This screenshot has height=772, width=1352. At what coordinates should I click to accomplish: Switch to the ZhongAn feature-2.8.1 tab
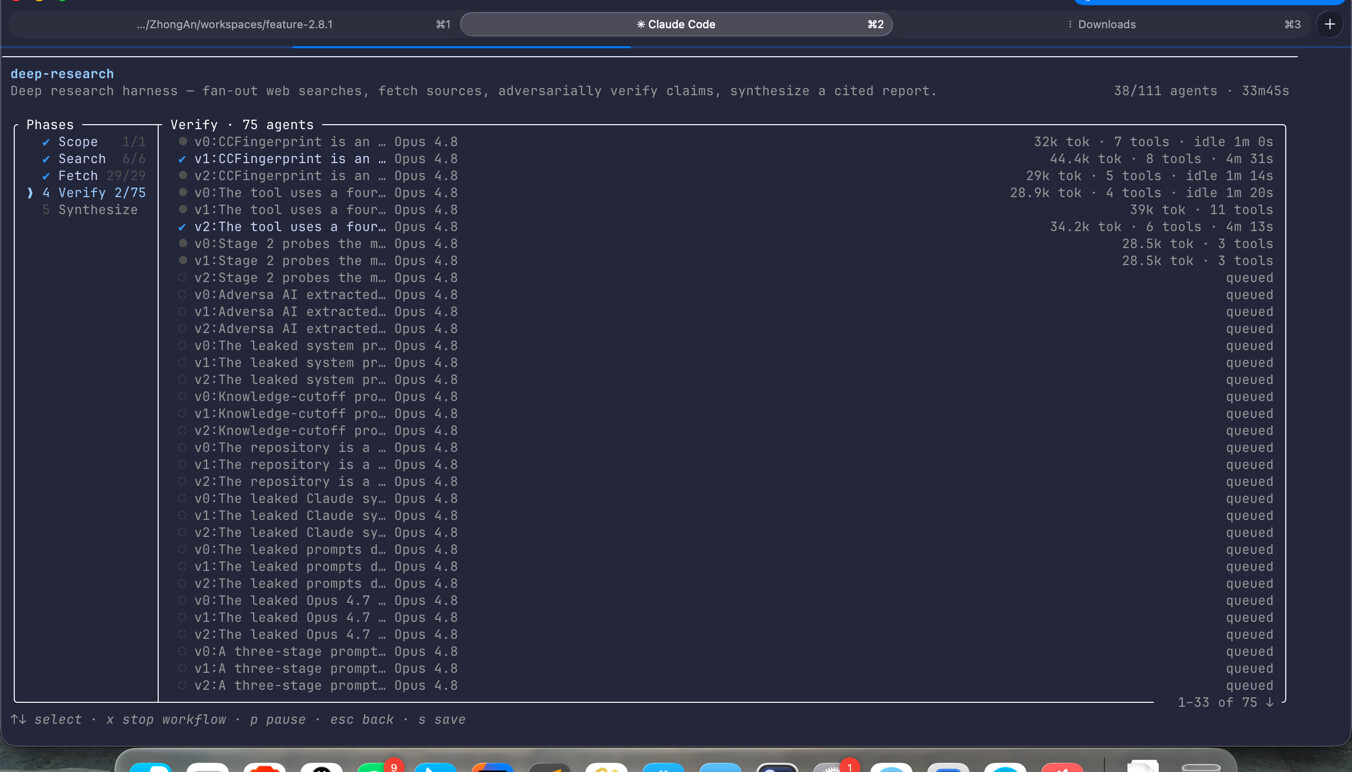(x=235, y=24)
